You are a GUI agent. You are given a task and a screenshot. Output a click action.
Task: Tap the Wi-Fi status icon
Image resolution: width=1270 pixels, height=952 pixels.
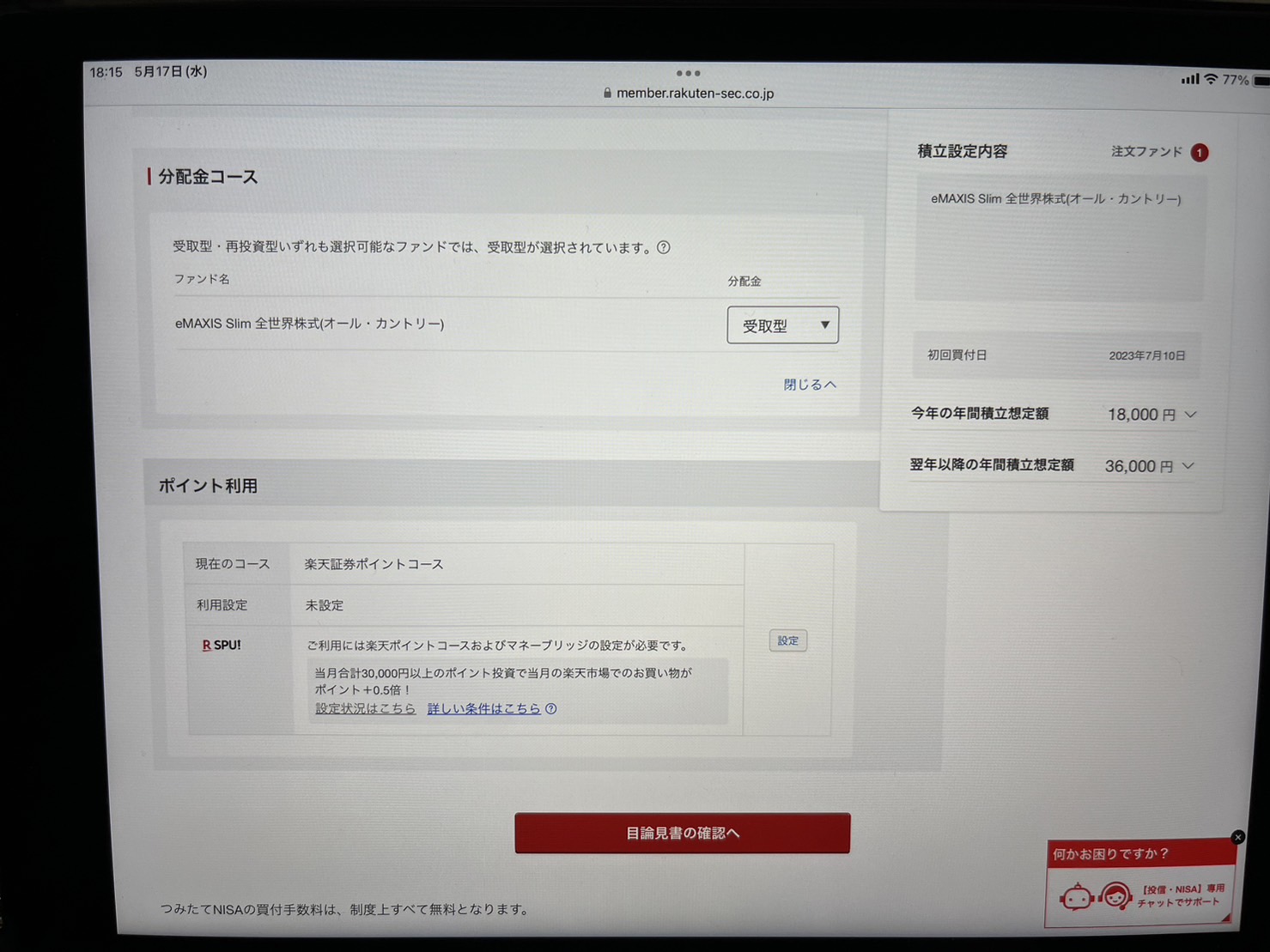click(1211, 79)
